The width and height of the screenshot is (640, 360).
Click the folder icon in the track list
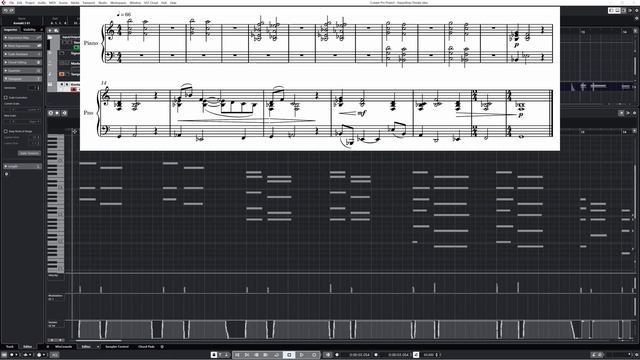[50, 37]
